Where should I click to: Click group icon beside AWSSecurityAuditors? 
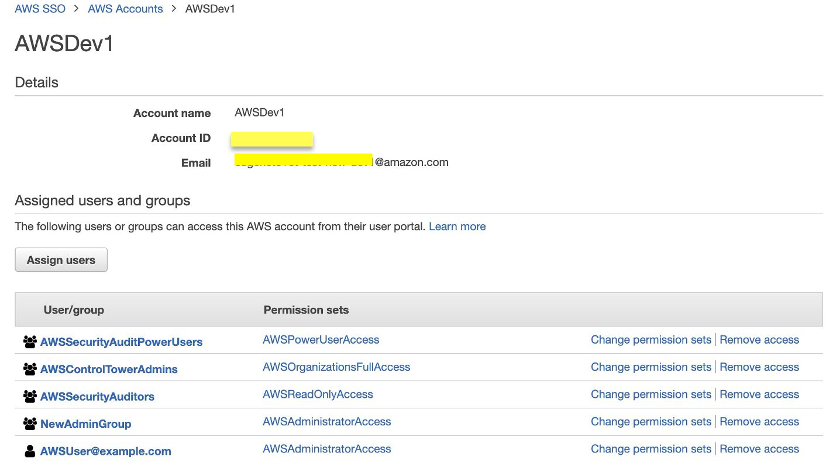[30, 396]
